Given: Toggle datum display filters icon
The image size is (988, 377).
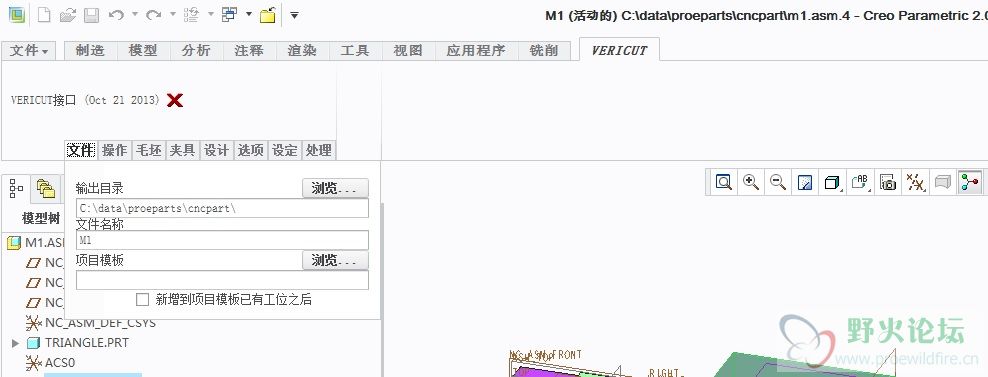Looking at the screenshot, I should coord(915,183).
